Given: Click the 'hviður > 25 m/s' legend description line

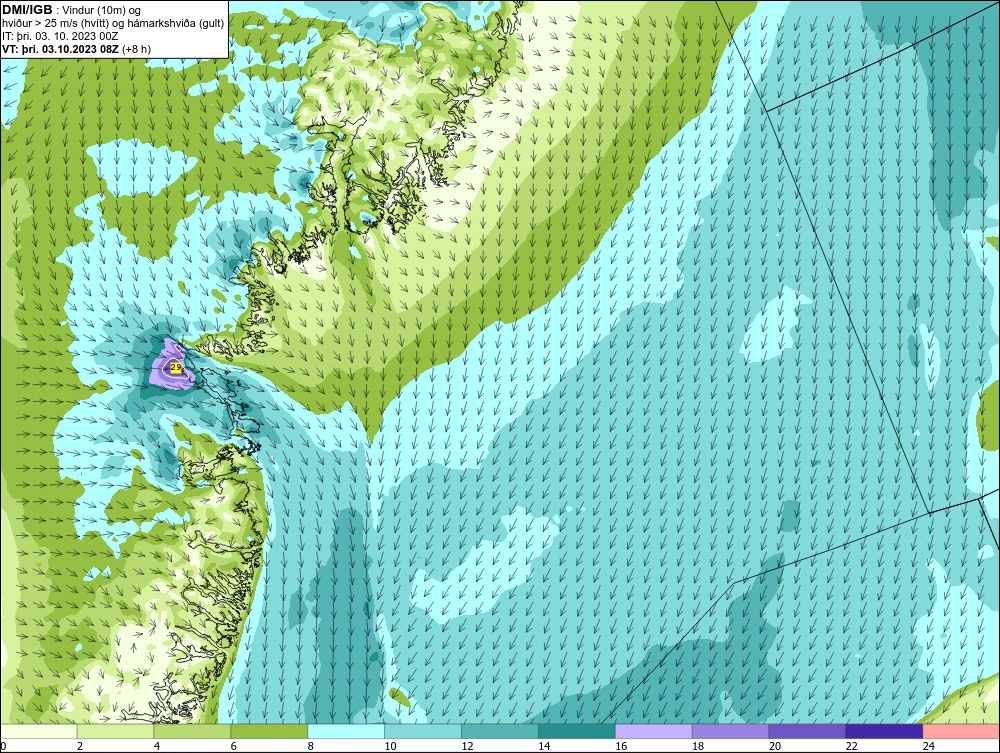Looking at the screenshot, I should [113, 24].
